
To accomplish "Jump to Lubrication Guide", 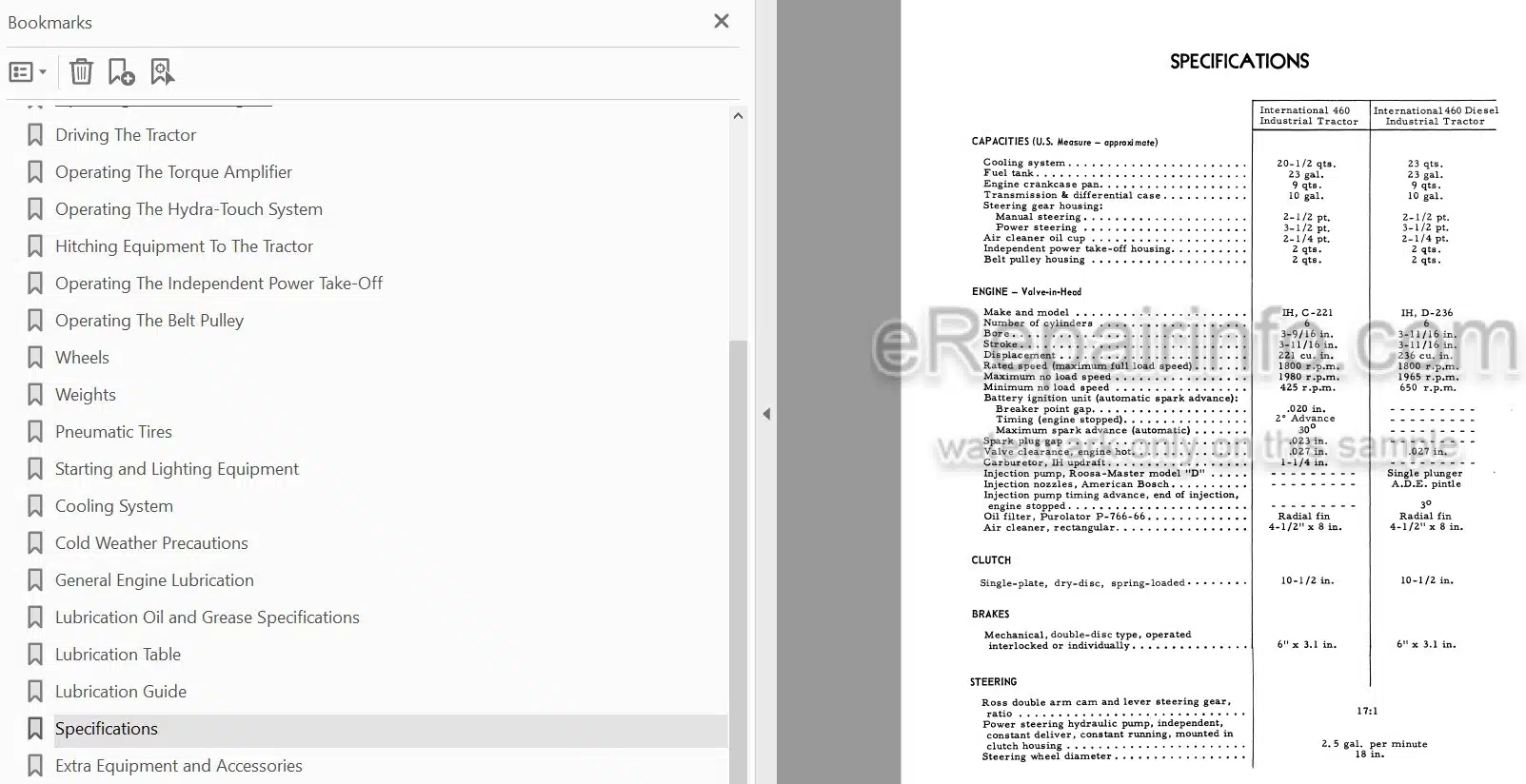I will point(121,692).
